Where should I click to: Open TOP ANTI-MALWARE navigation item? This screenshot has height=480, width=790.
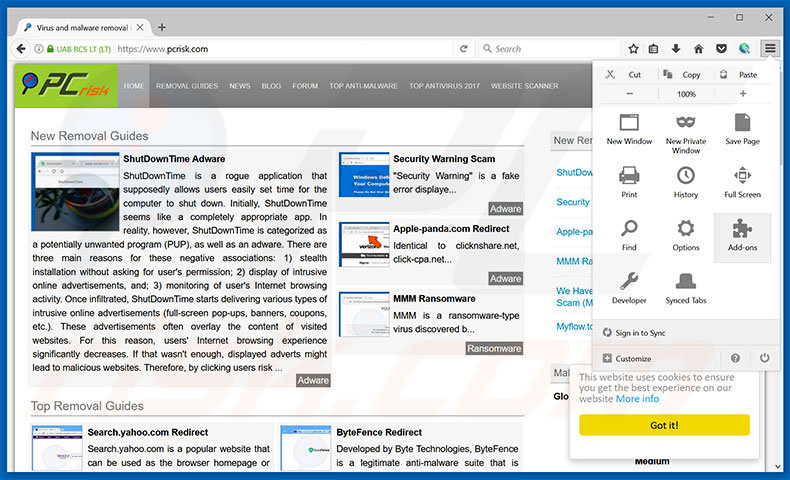(363, 86)
